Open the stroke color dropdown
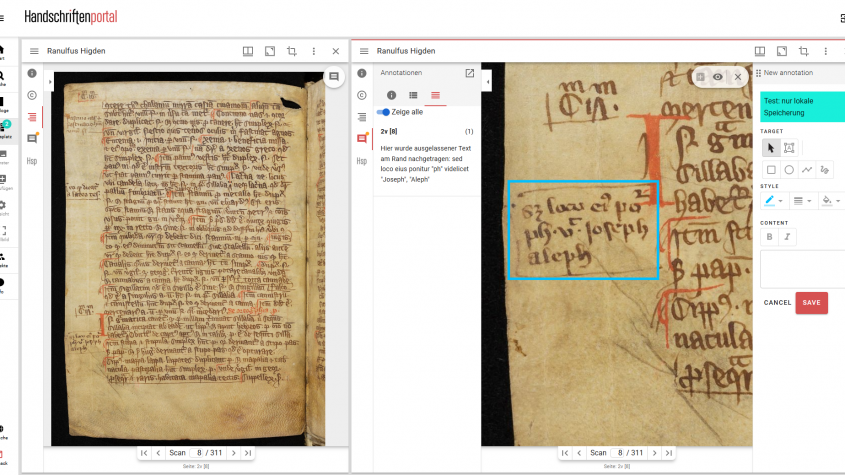Viewport: 845px width, 475px height. coord(773,201)
